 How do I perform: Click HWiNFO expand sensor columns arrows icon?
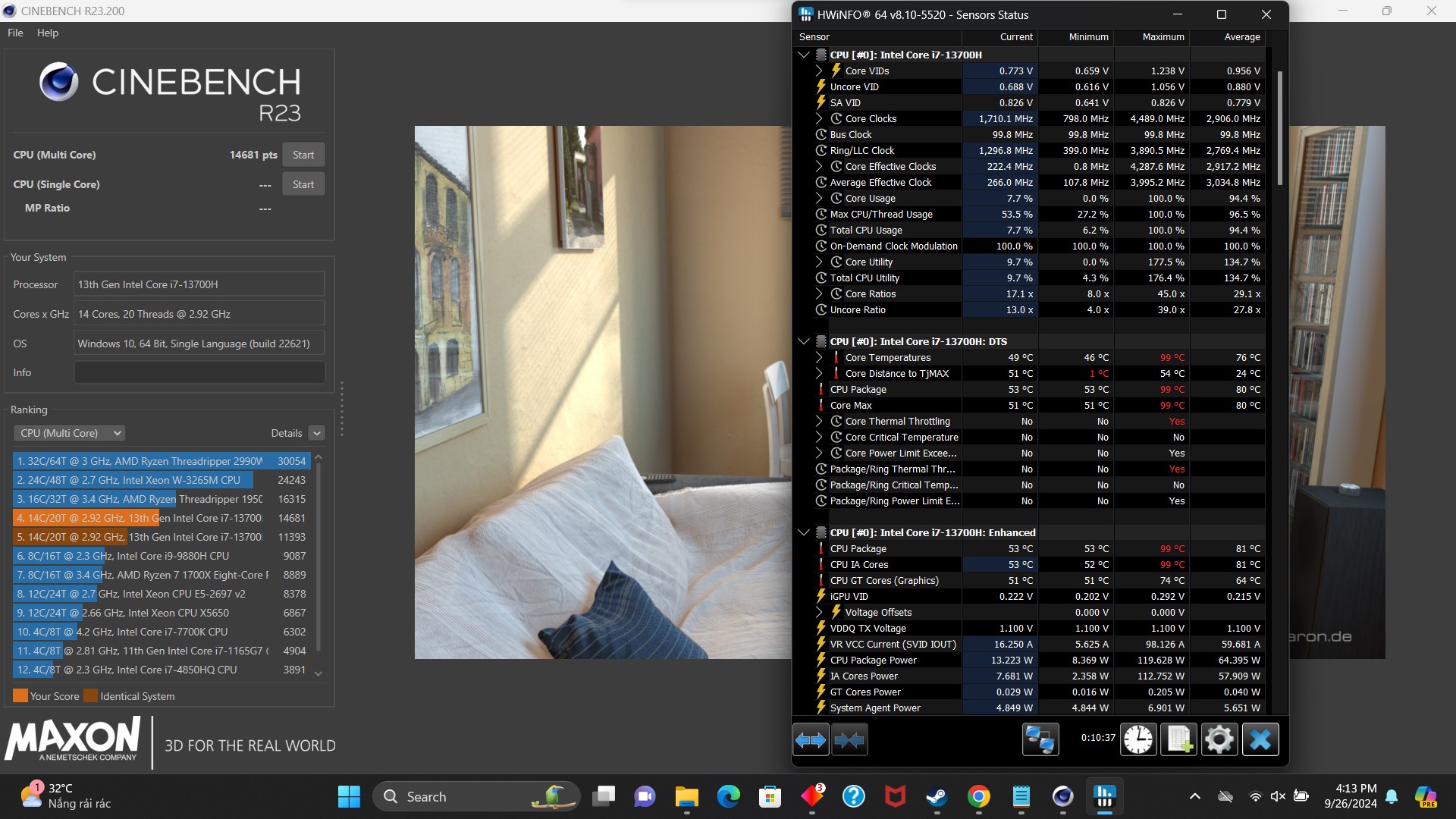point(811,739)
